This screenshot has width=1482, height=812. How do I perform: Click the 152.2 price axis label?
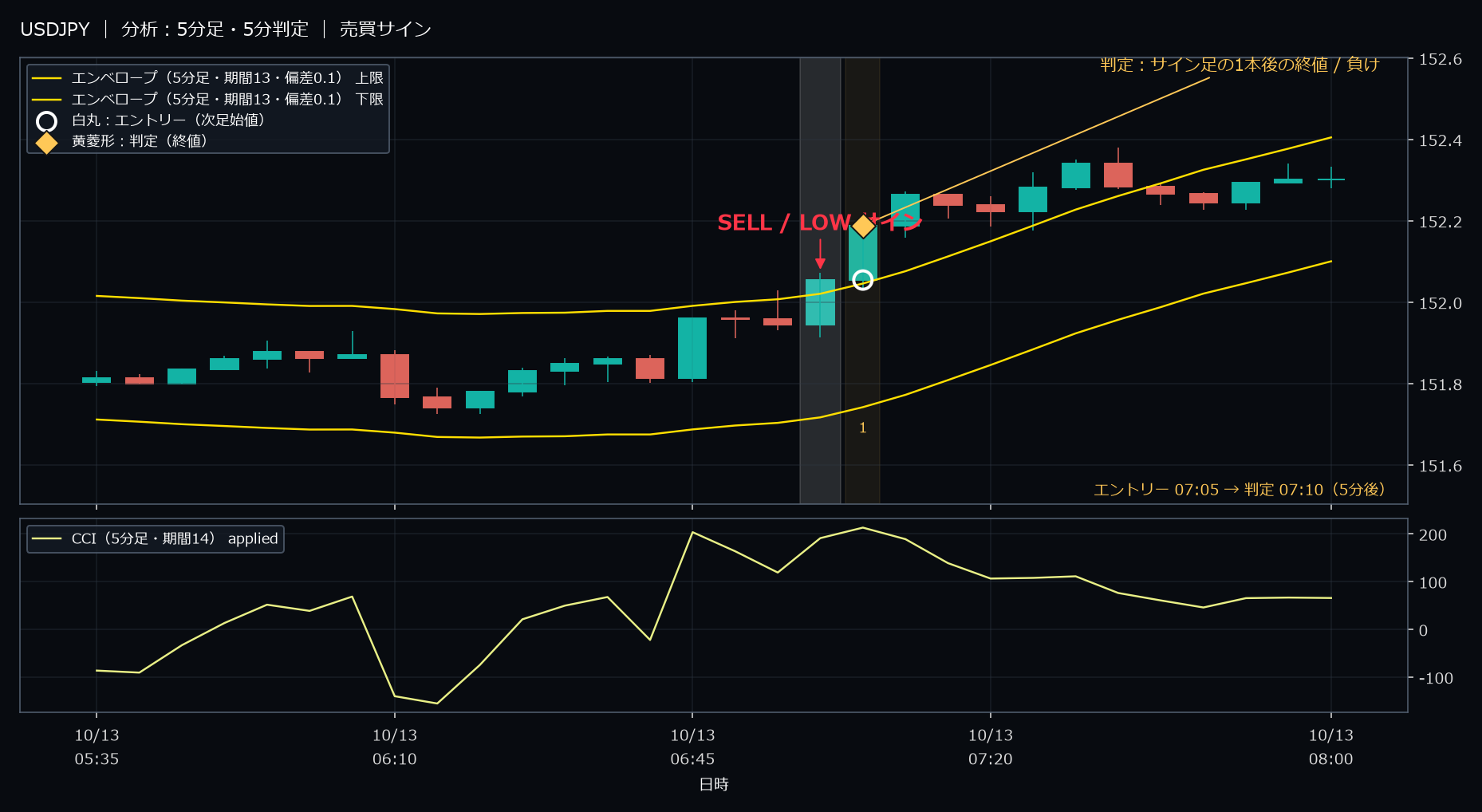tap(1441, 223)
